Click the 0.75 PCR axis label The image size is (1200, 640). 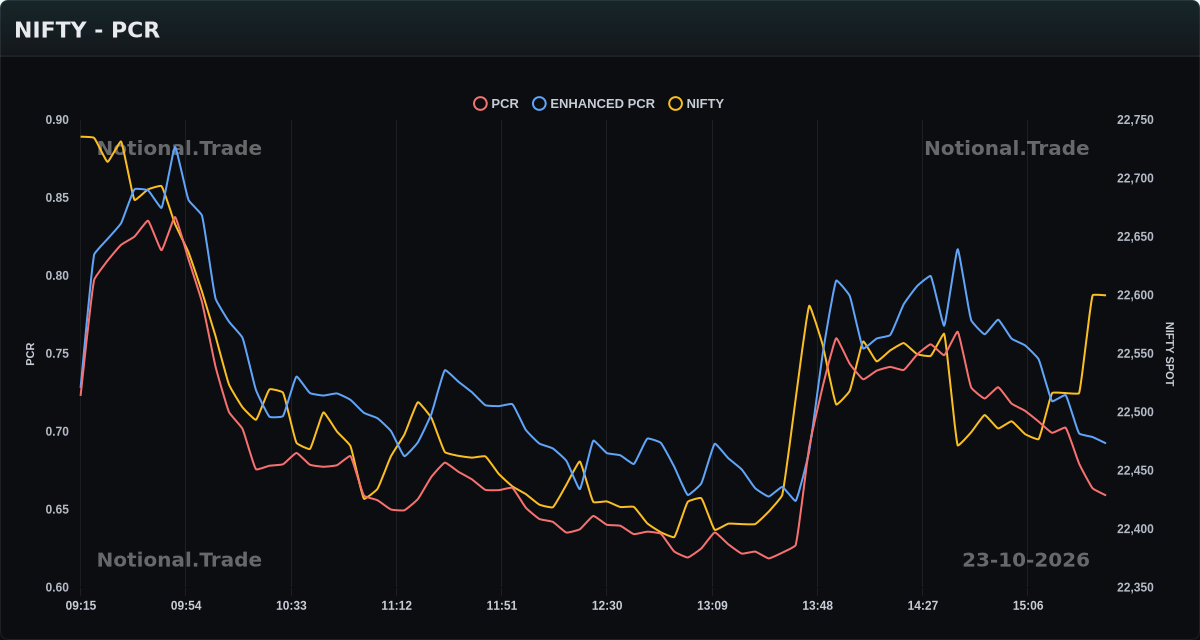pos(57,354)
